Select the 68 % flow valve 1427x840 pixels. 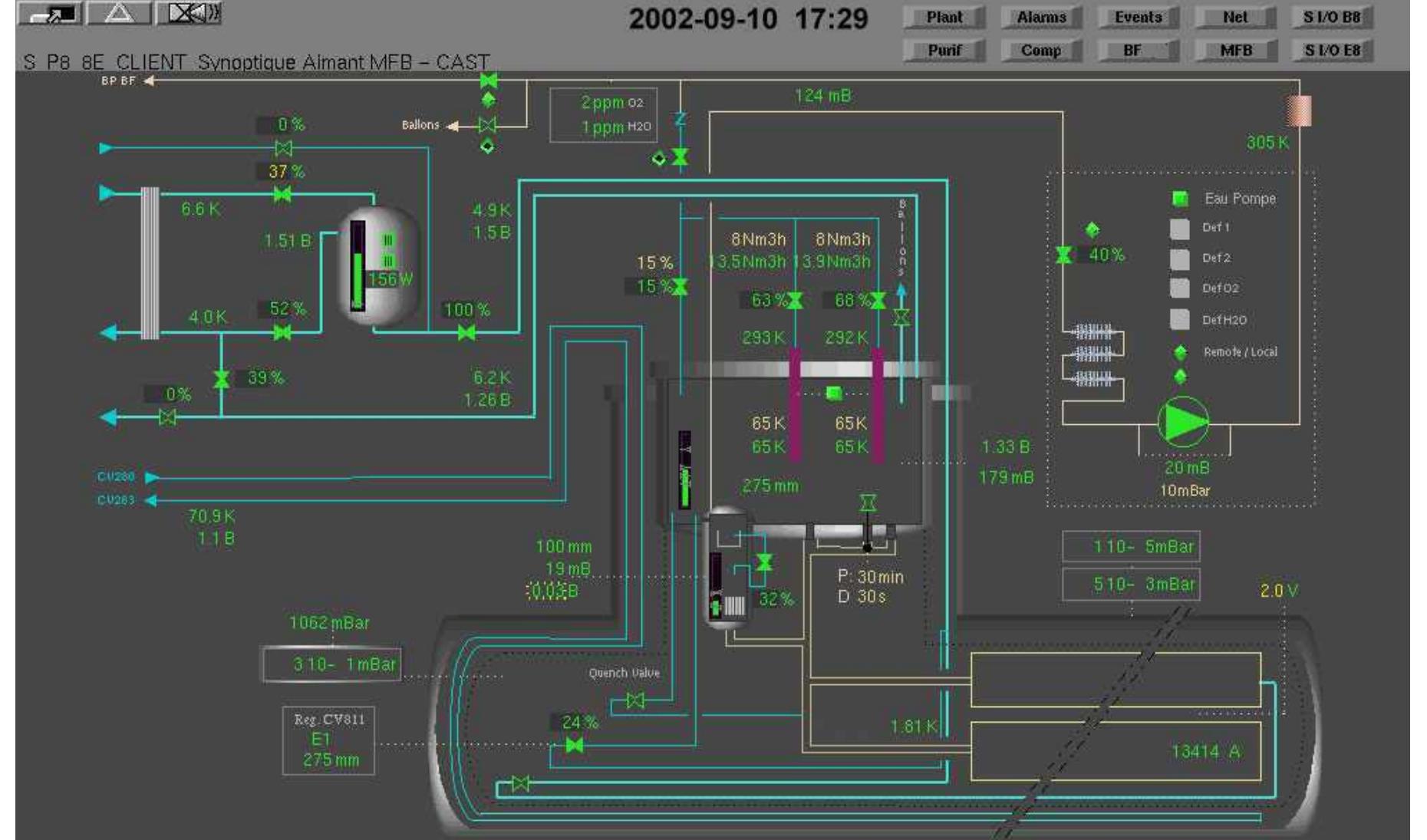click(878, 301)
